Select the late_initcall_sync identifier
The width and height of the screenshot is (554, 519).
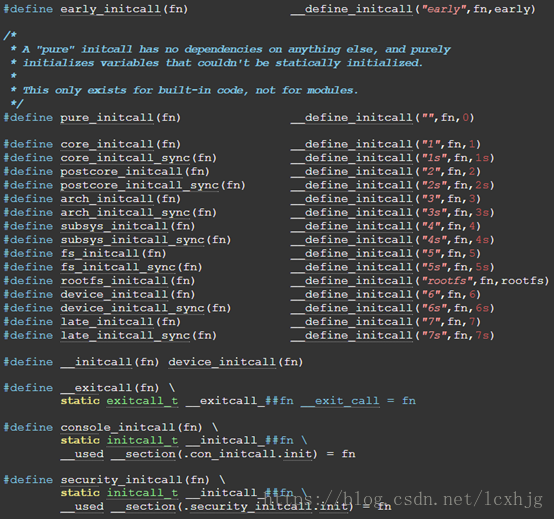click(x=125, y=336)
